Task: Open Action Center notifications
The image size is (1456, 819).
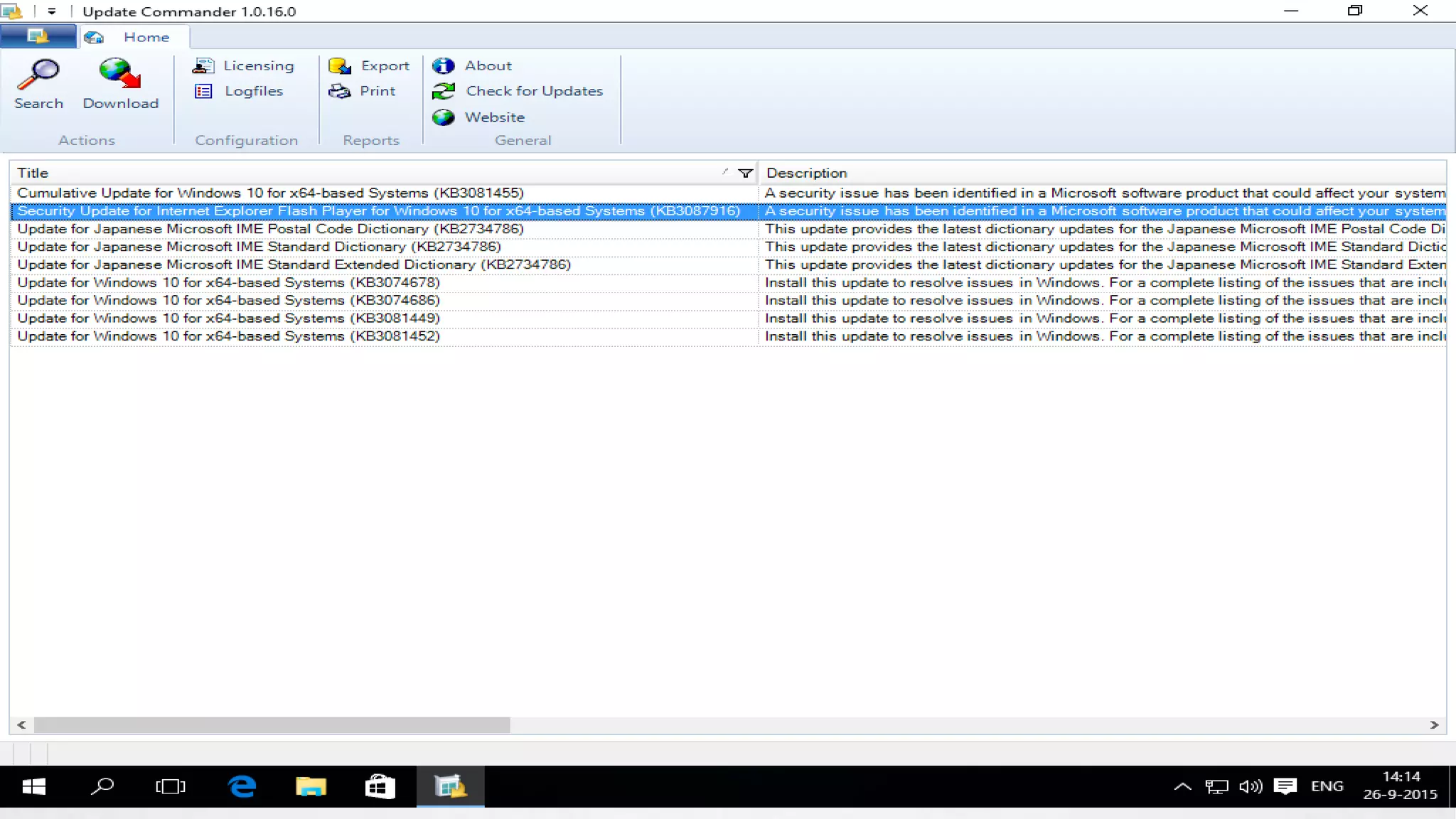Action: 1285,786
